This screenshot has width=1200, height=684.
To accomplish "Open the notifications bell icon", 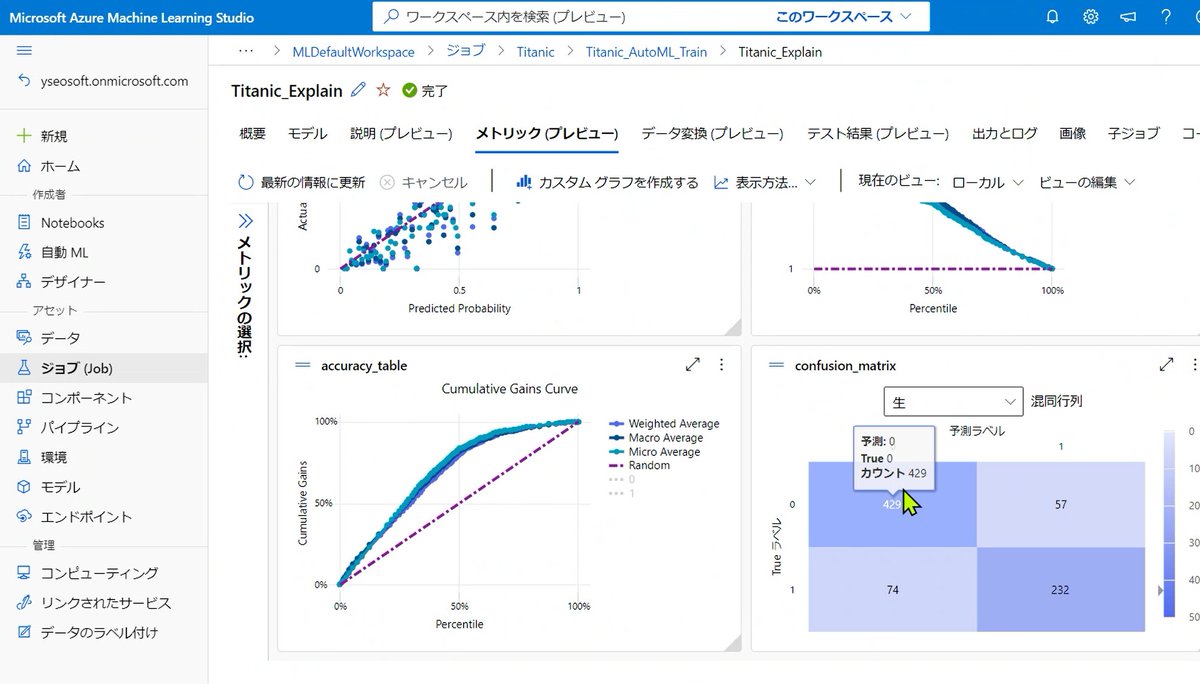I will tap(1052, 17).
